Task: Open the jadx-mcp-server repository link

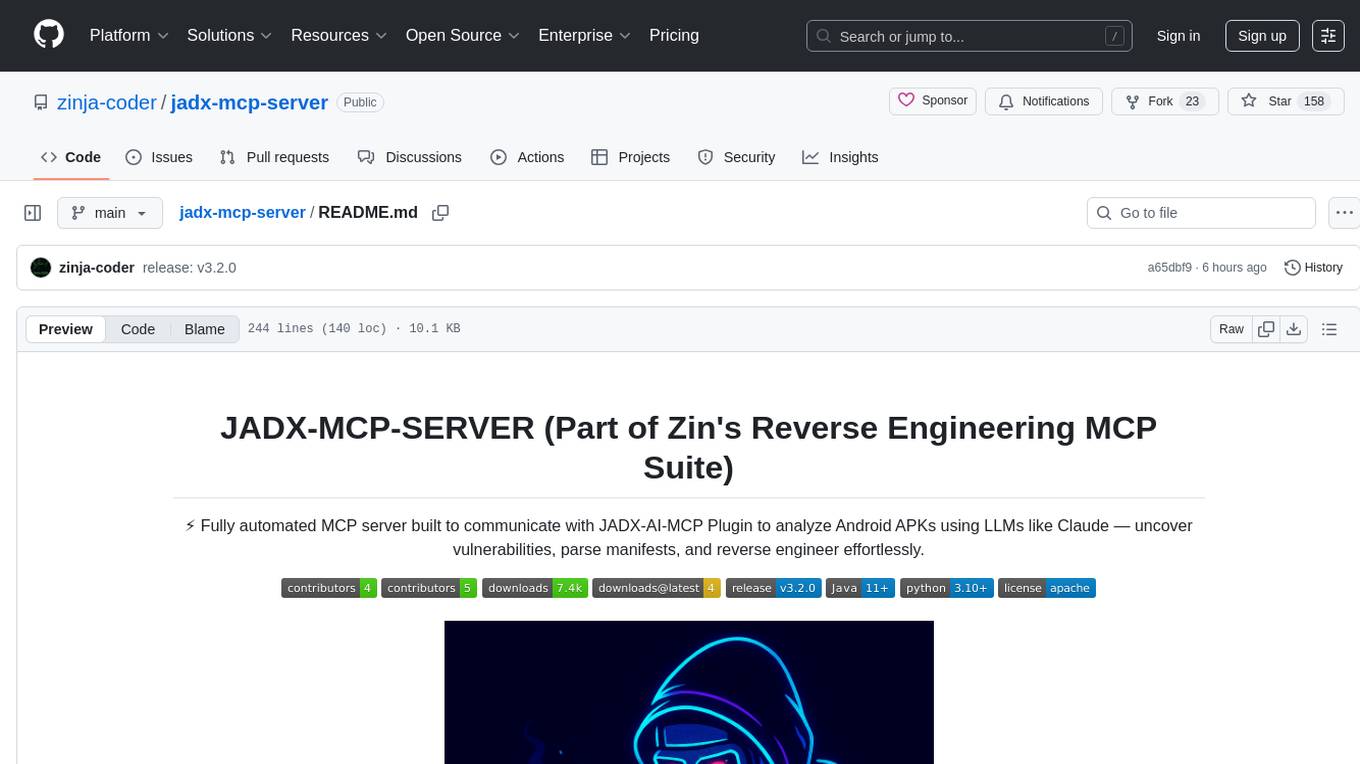Action: (249, 102)
